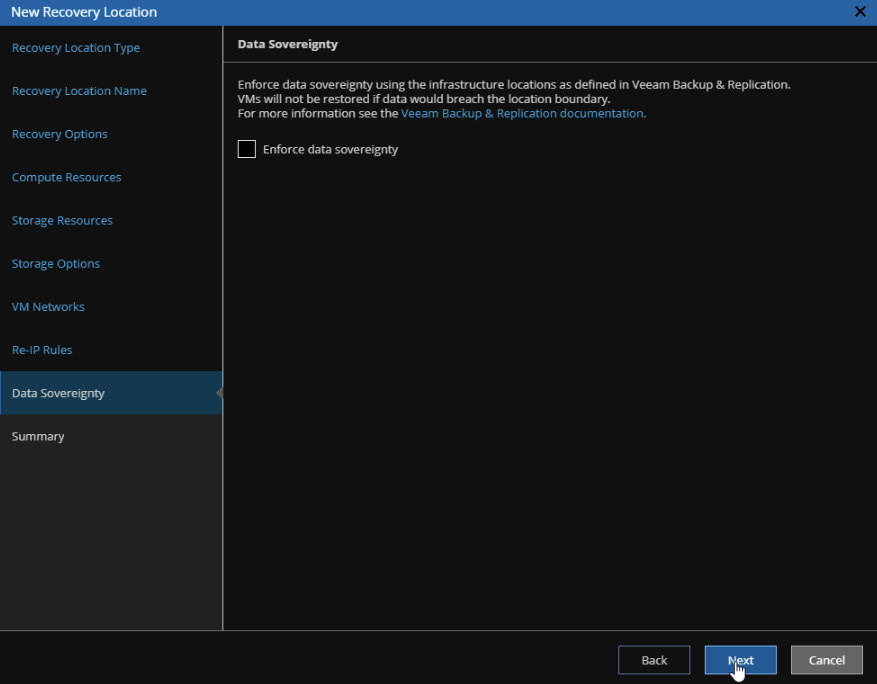This screenshot has width=877, height=684.
Task: Go to the Recovery Location Name step
Action: point(79,91)
